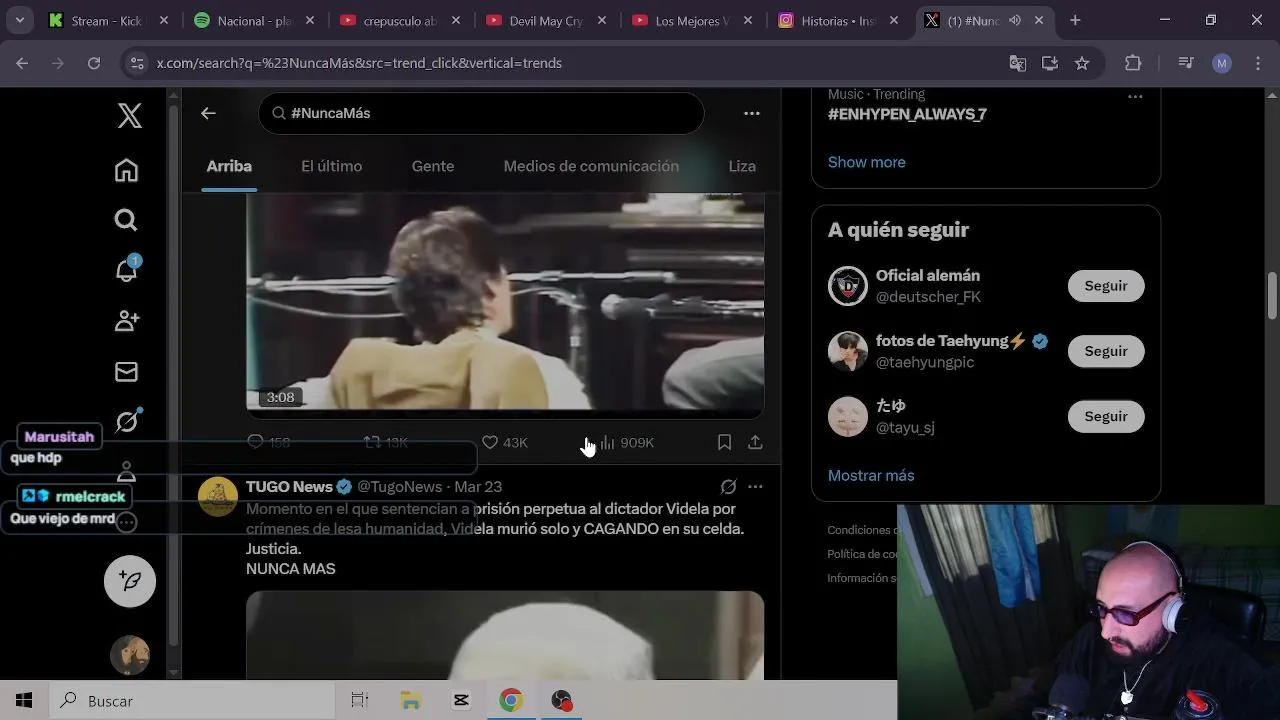Go back with the search arrow
Screen dimensions: 1280x720
coord(208,113)
